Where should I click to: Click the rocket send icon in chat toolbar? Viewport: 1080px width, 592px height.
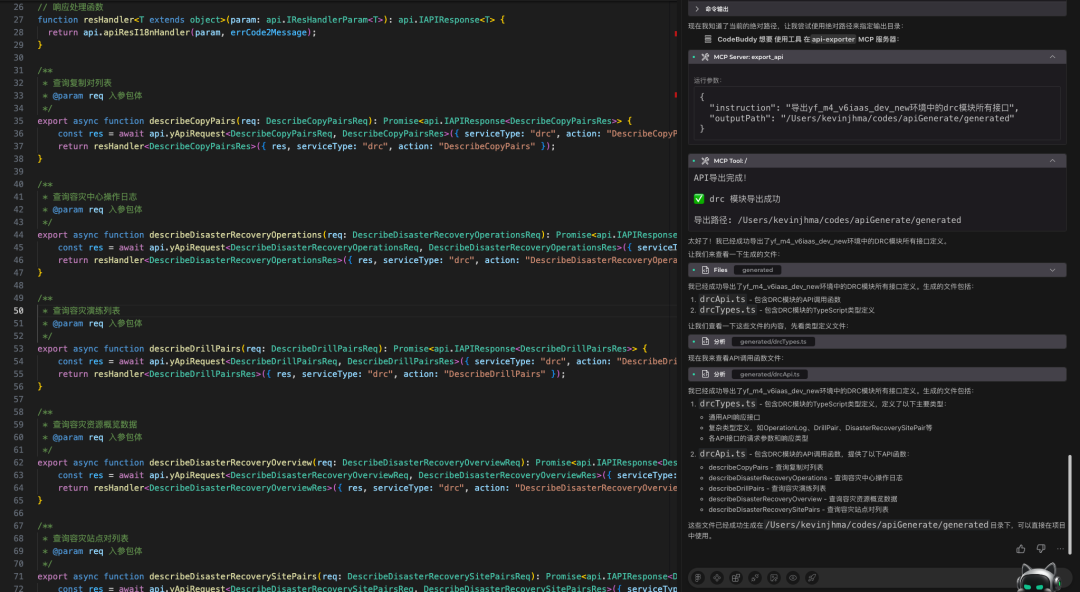[x=812, y=577]
